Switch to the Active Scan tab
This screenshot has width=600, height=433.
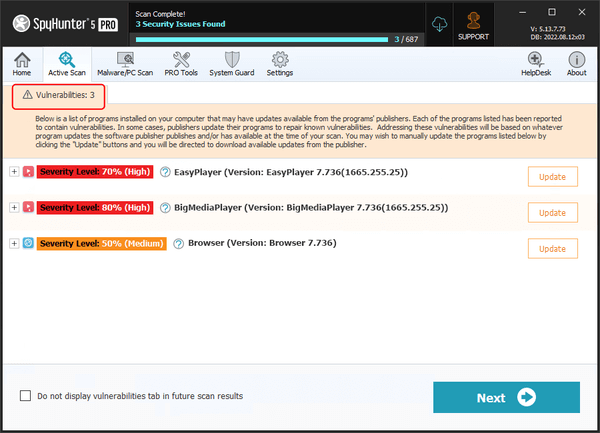(67, 64)
